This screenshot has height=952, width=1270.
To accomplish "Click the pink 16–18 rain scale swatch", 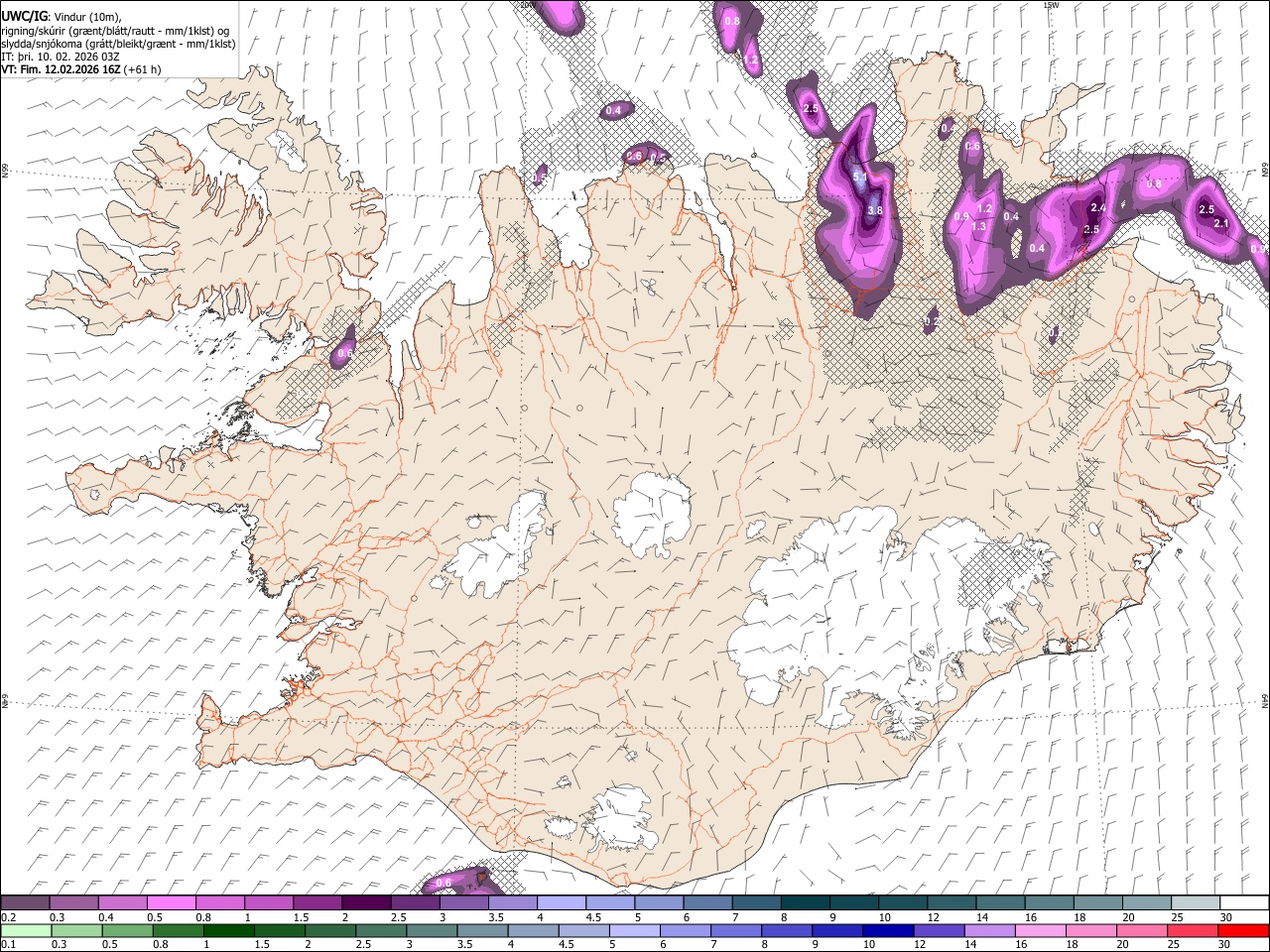I will click(x=1042, y=930).
